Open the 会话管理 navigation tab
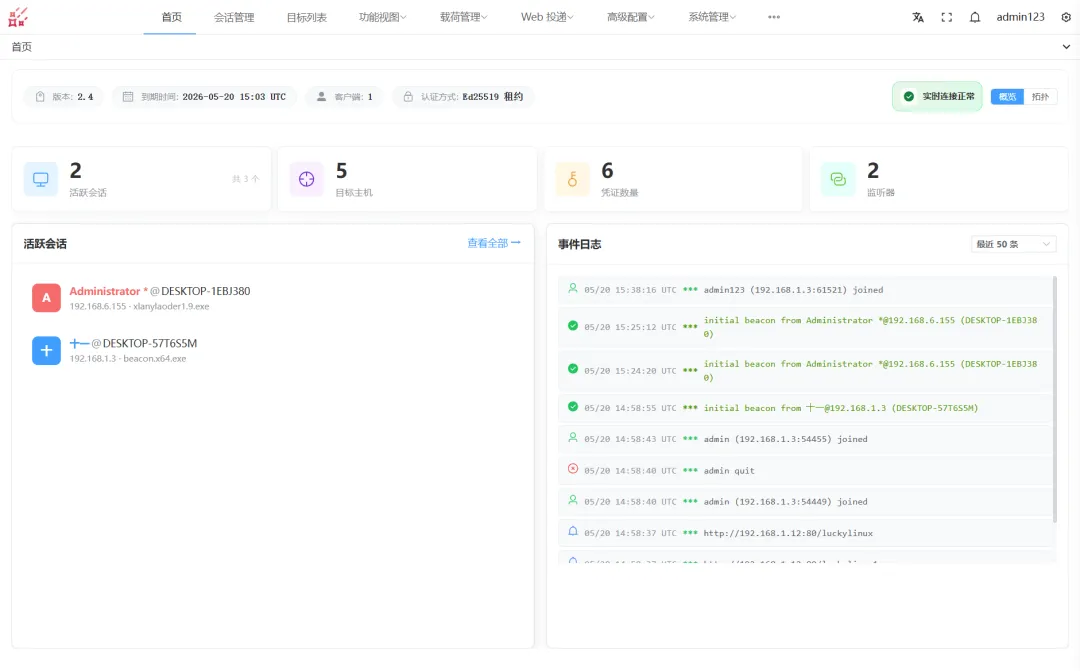Viewport: 1080px width, 671px height. pyautogui.click(x=234, y=17)
